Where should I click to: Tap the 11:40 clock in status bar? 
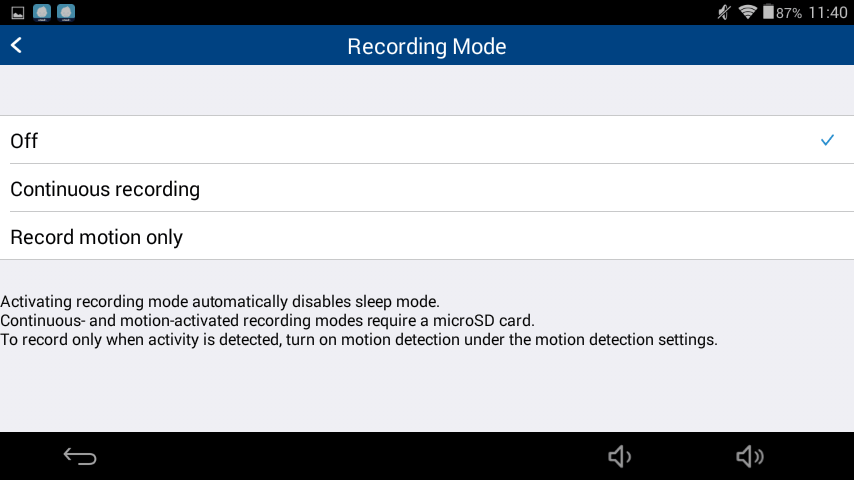[828, 13]
